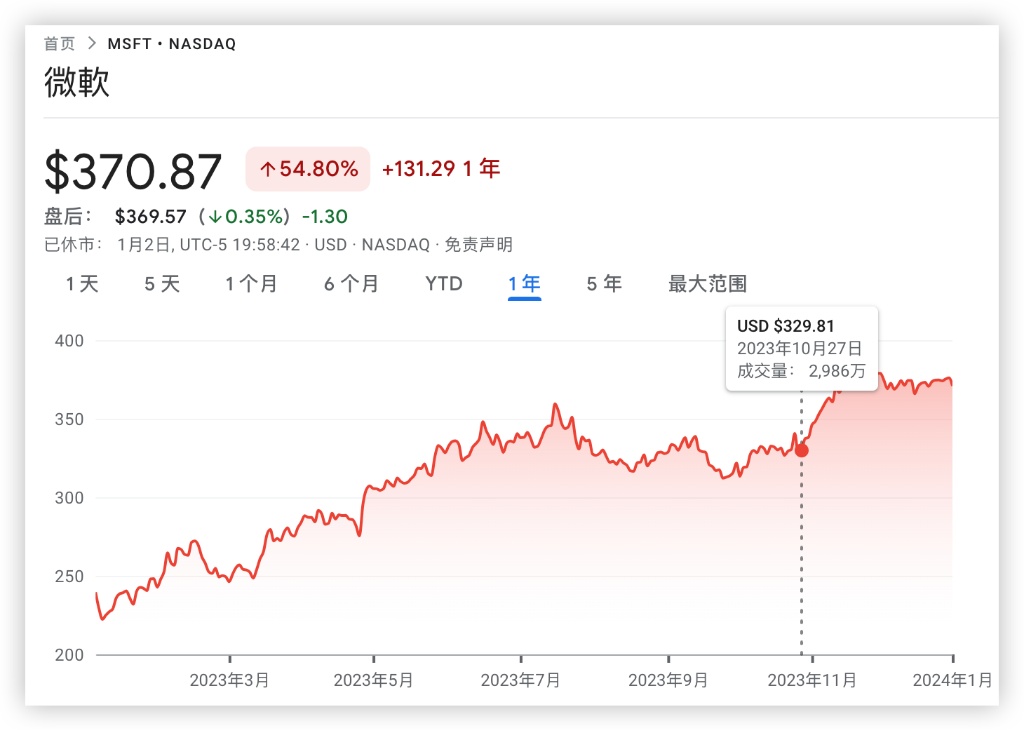Click the MSFT • NASDAQ breadcrumb
The width and height of the screenshot is (1024, 730).
172,44
